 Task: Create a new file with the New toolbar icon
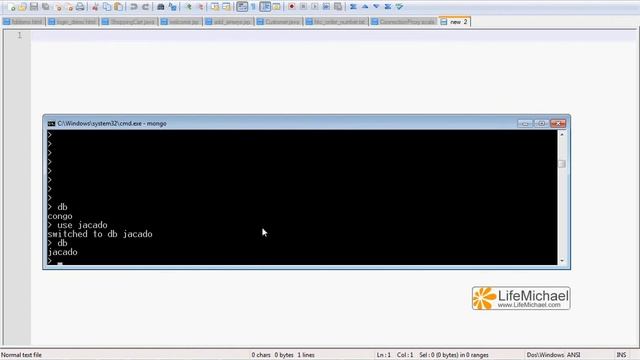pyautogui.click(x=11, y=7)
